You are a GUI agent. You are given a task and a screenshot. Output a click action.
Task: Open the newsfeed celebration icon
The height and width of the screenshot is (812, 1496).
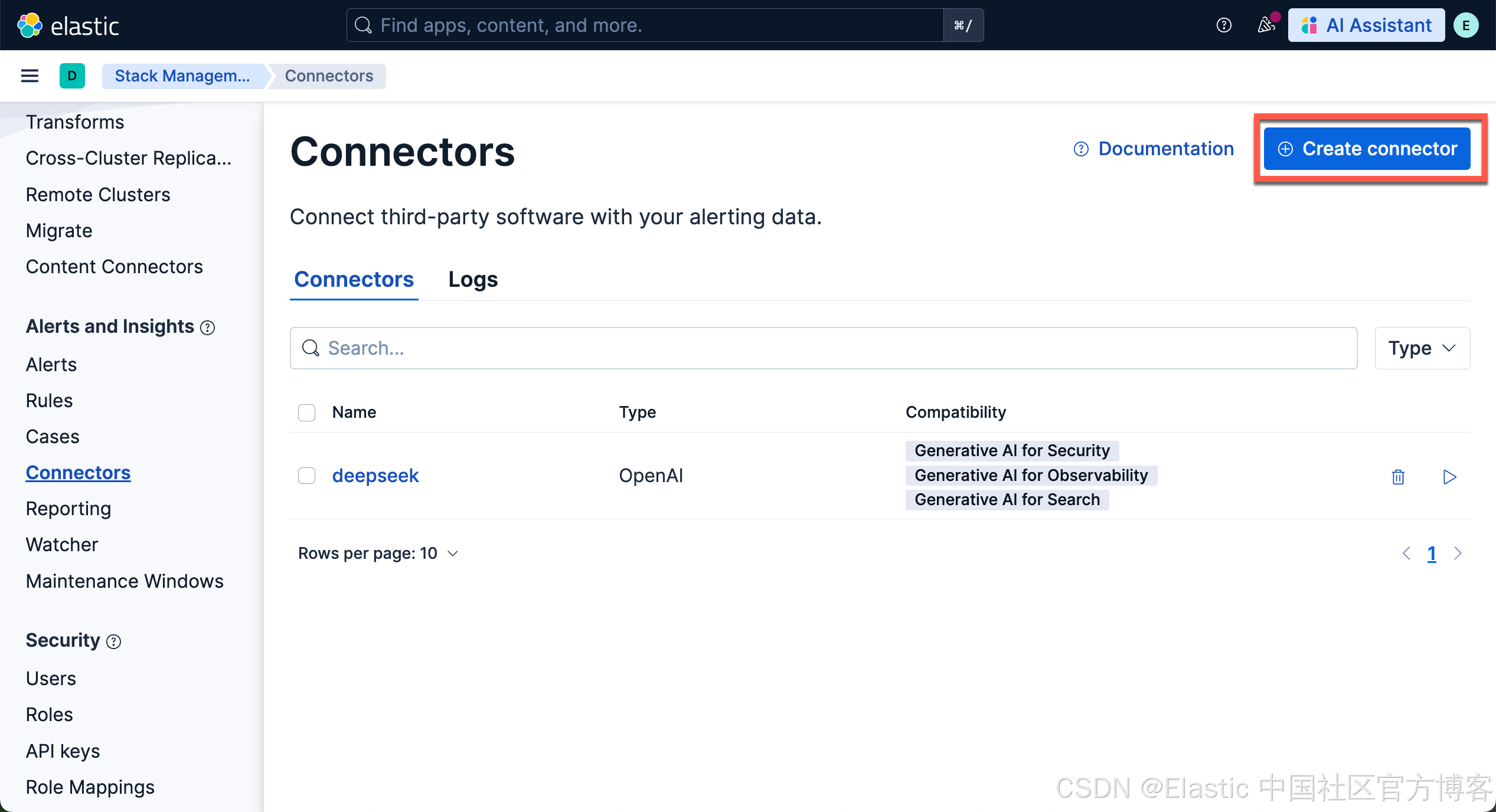coord(1266,25)
